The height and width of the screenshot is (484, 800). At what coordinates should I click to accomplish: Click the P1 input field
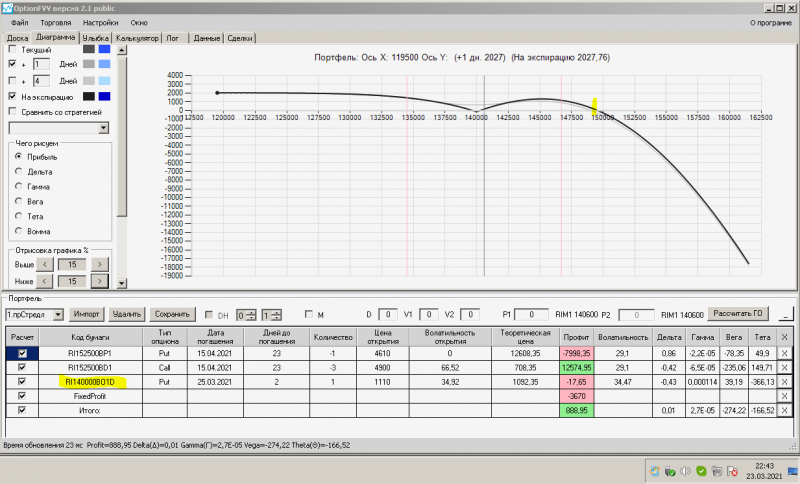tap(531, 315)
